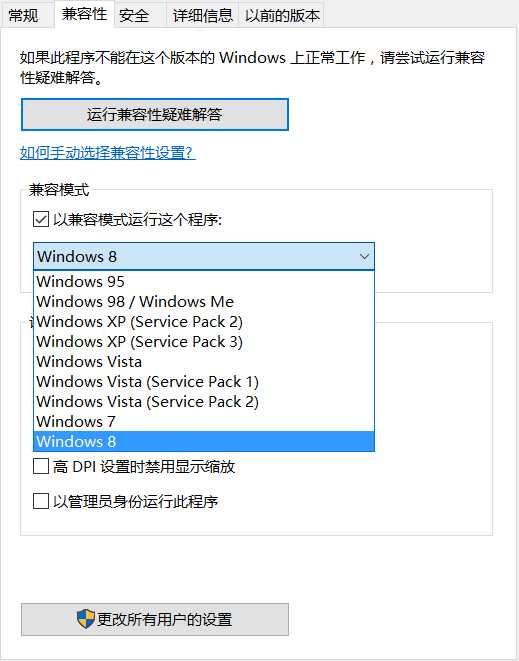Click the UAC shield icon on settings button

tap(86, 619)
